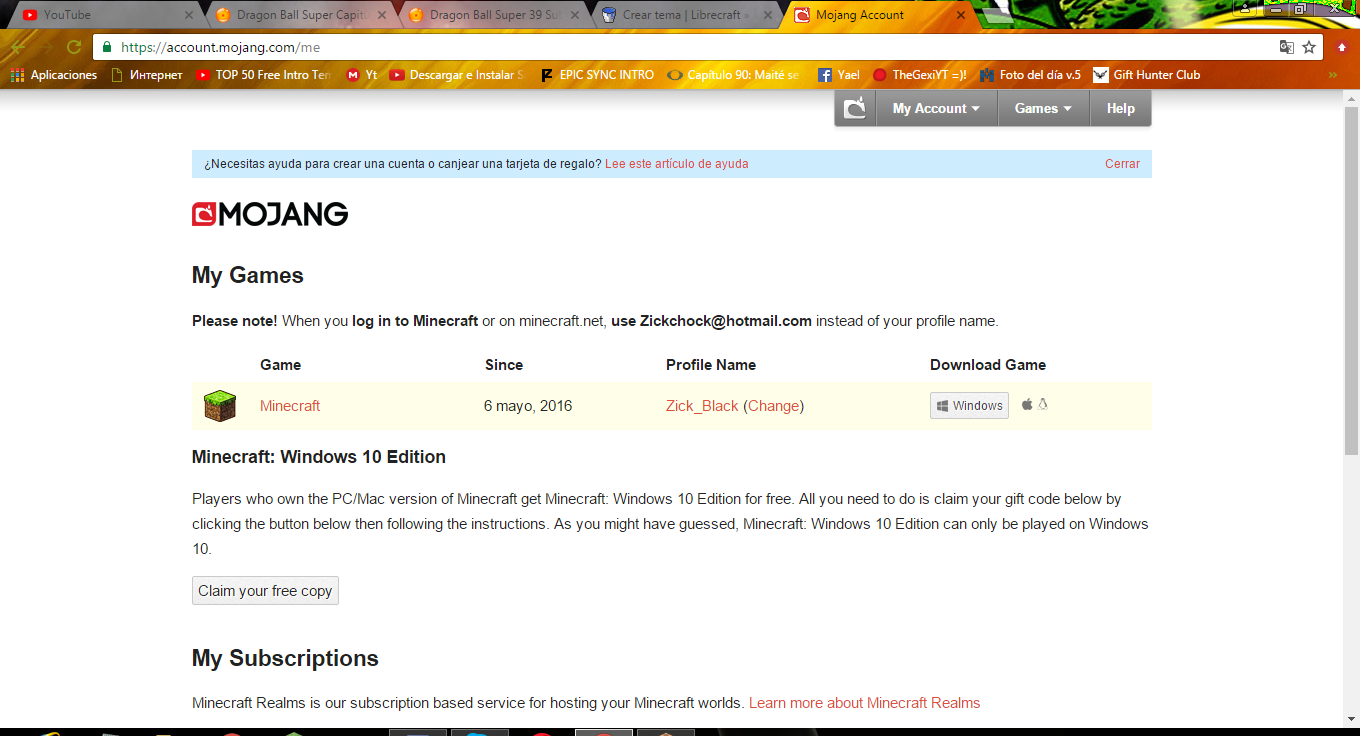
Task: Open Aplicaciones apps shortcut
Action: pyautogui.click(x=54, y=75)
